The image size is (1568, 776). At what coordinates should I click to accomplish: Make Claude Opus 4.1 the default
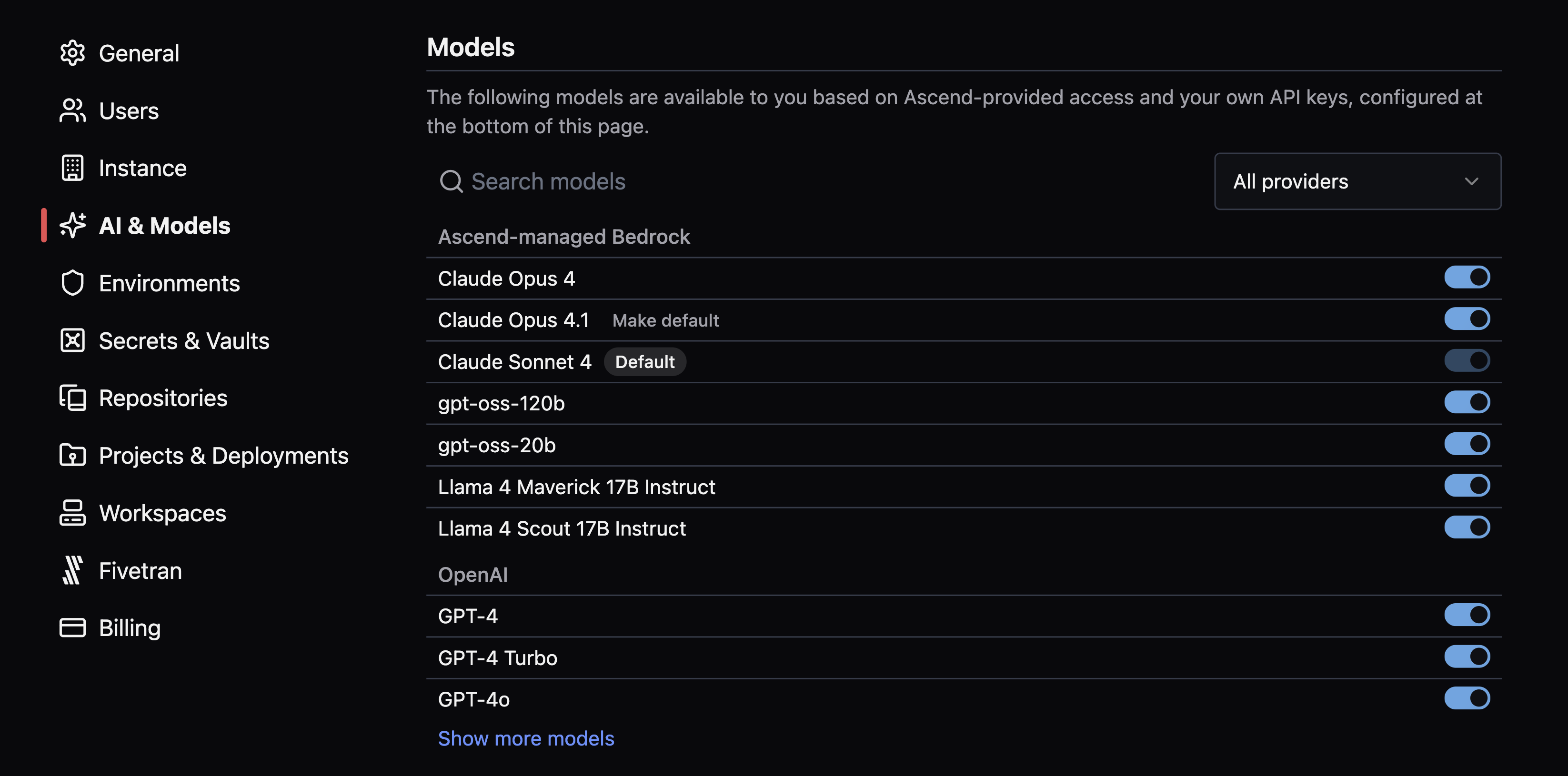tap(665, 321)
